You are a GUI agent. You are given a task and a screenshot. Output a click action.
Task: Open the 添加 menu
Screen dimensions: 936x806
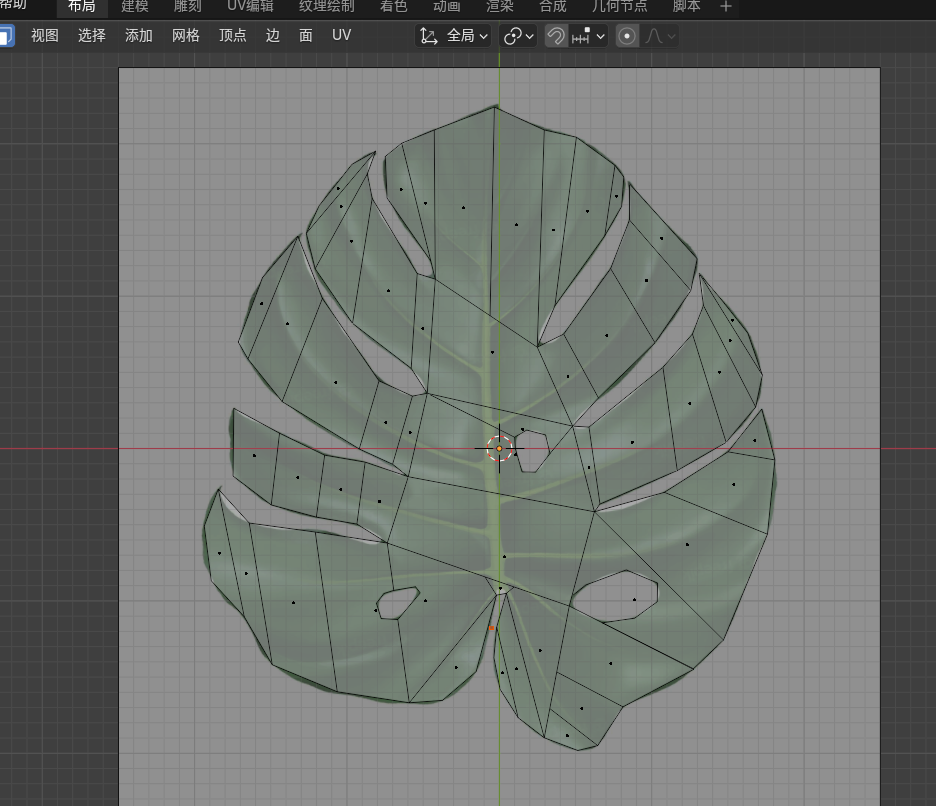coord(139,35)
